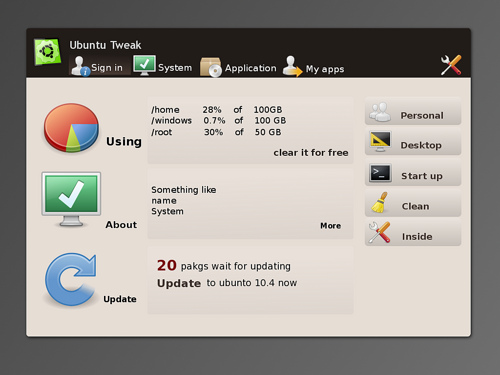Click the disk usage pie chart icon
500x375 pixels.
coord(71,128)
